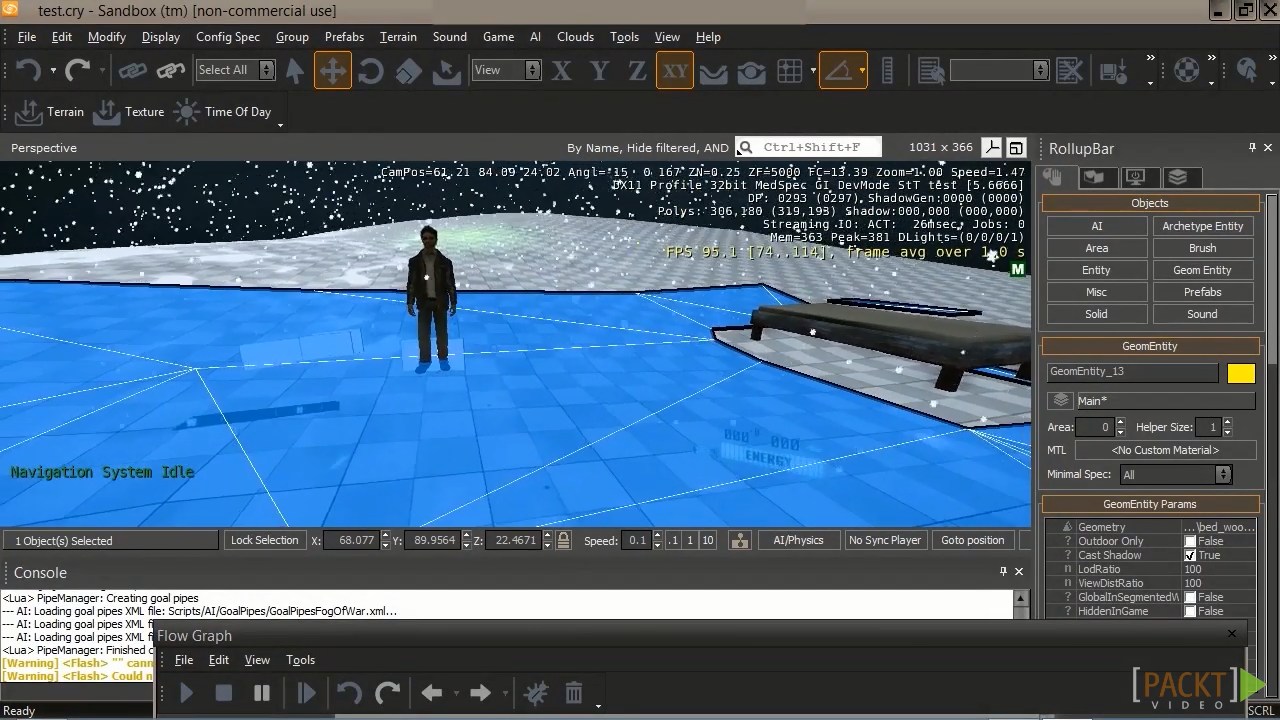The height and width of the screenshot is (720, 1280).
Task: Open the Time Of Day editor
Action: pyautogui.click(x=222, y=112)
